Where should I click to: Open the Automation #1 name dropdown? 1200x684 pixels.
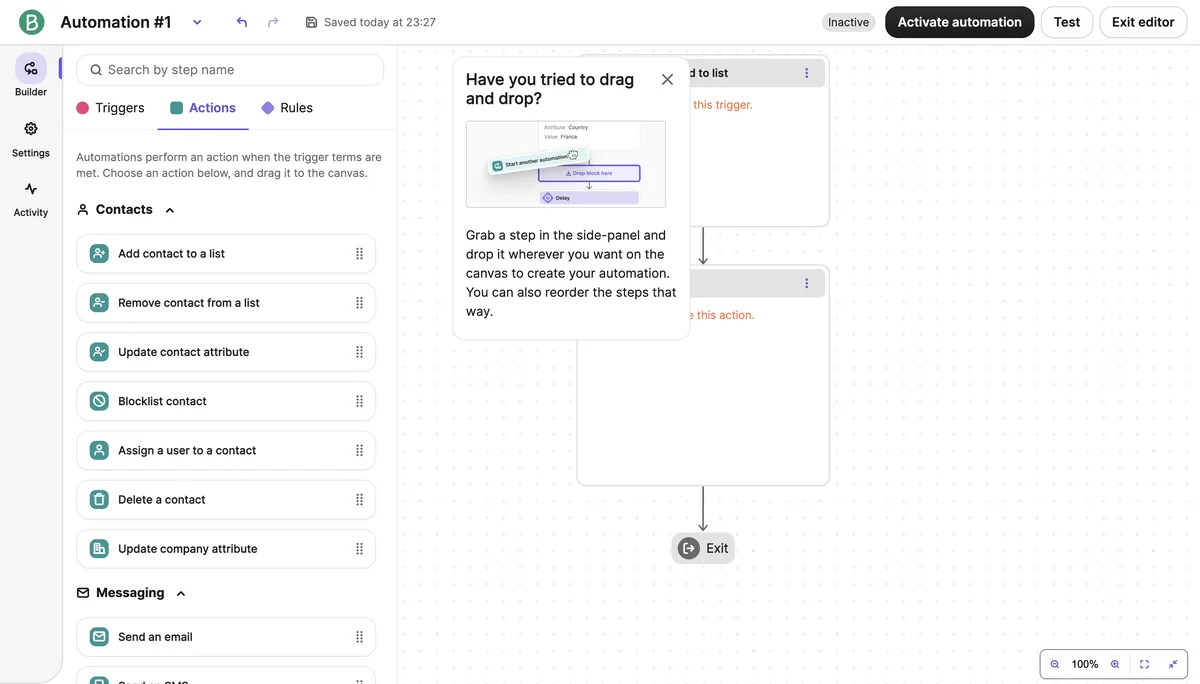(197, 22)
